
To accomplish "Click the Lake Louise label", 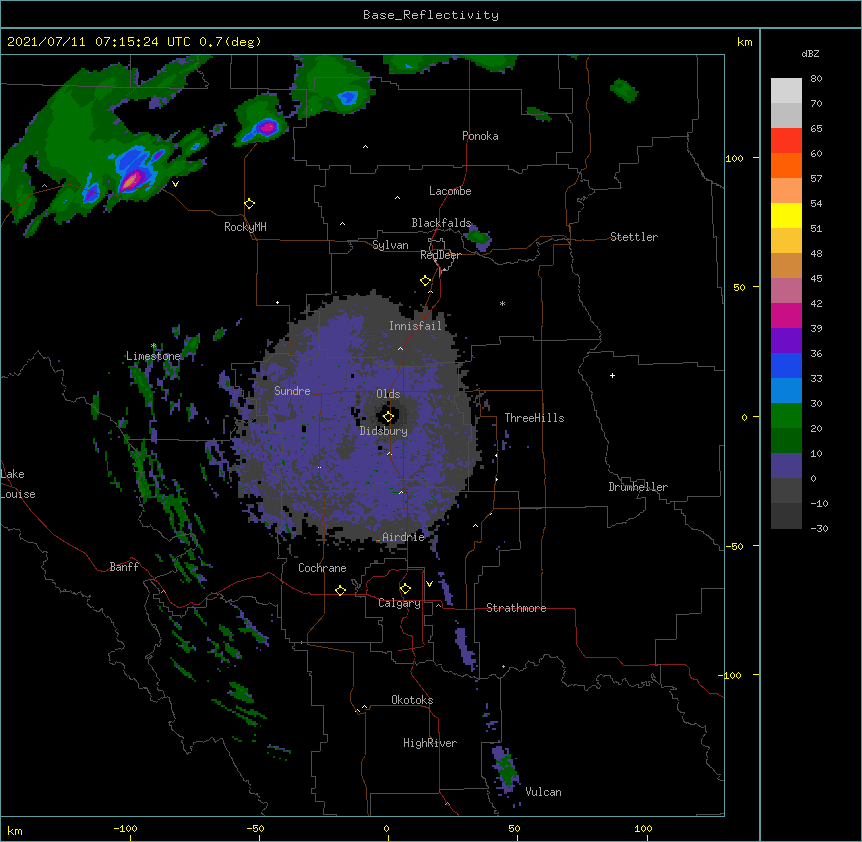I will click(x=17, y=484).
